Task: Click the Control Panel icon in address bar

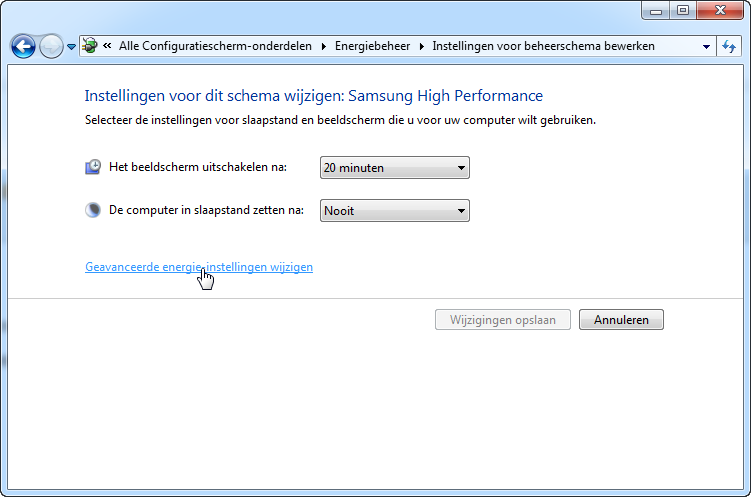Action: 90,46
